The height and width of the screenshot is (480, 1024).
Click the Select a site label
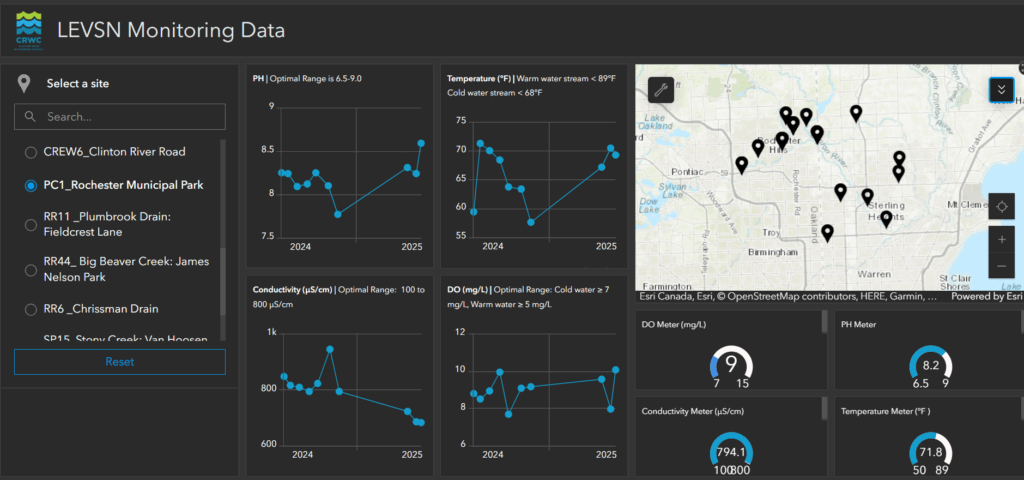[78, 84]
